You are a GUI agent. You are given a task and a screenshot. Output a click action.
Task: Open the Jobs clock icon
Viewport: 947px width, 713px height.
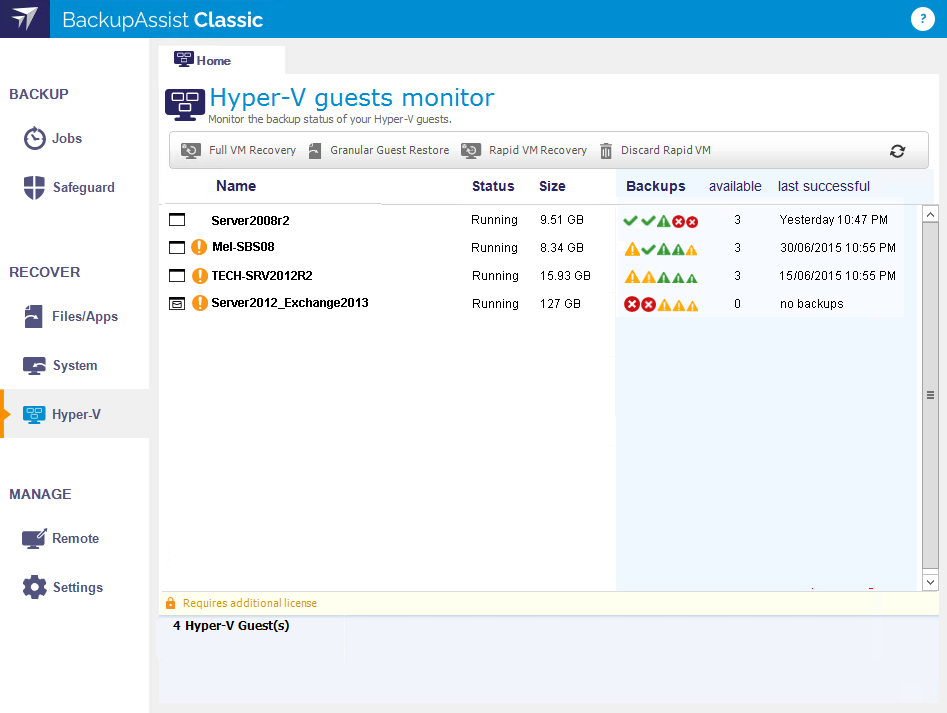pos(34,138)
